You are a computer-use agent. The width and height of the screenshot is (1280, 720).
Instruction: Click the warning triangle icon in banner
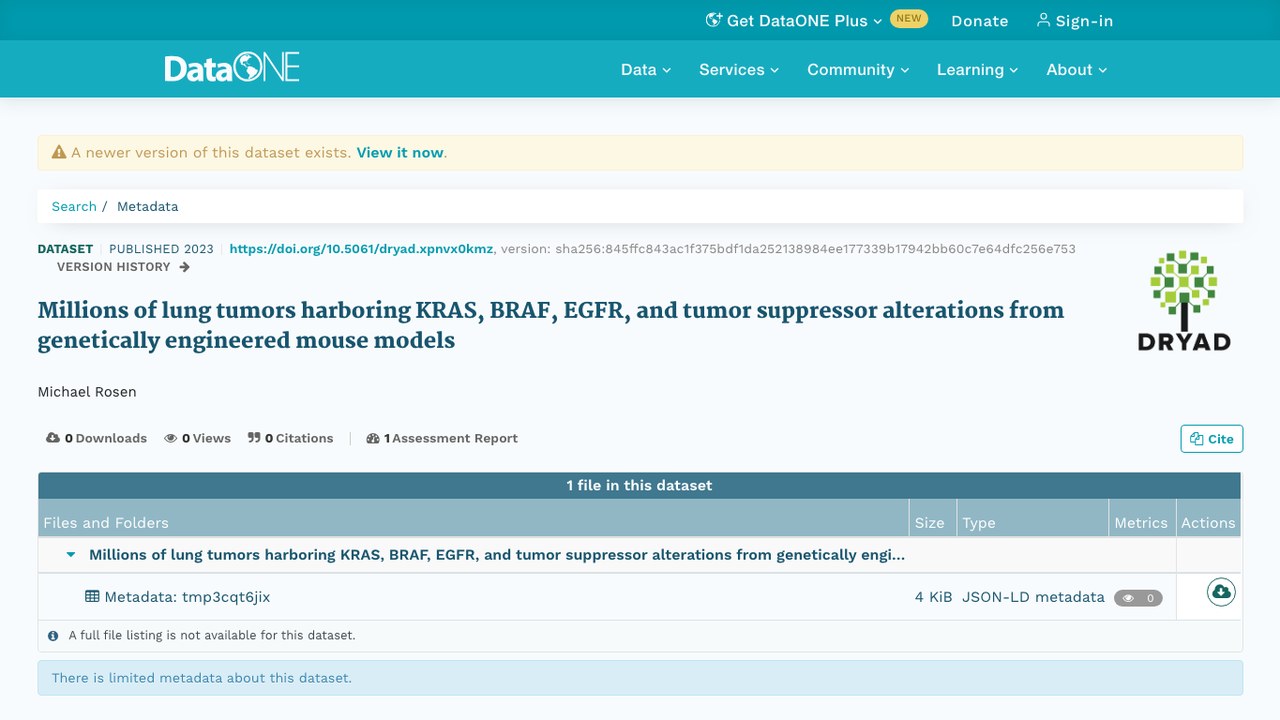(x=59, y=153)
